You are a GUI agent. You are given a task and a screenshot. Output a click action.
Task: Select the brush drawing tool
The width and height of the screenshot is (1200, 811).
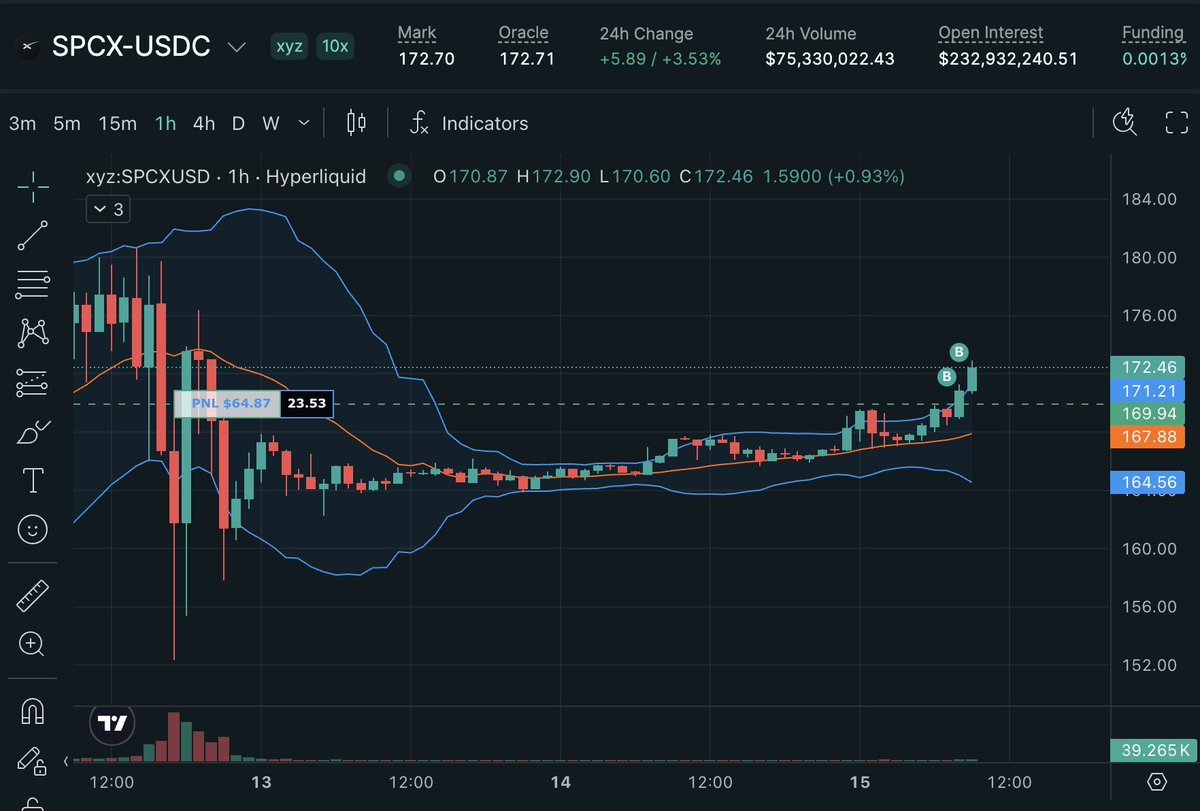click(x=33, y=431)
